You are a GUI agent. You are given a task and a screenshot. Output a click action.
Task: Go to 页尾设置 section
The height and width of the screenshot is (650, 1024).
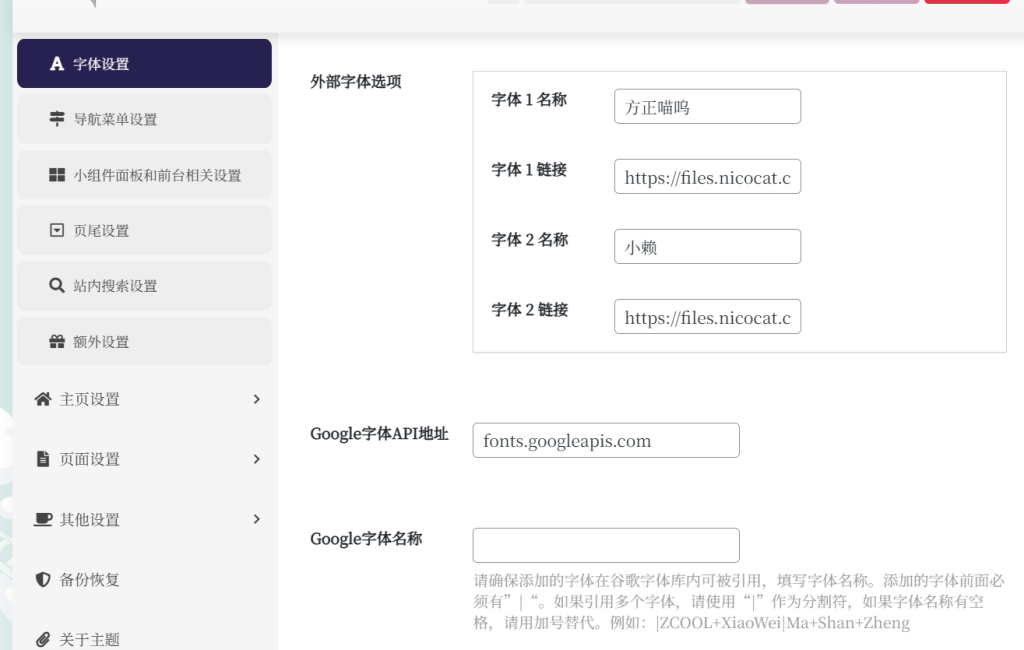144,230
